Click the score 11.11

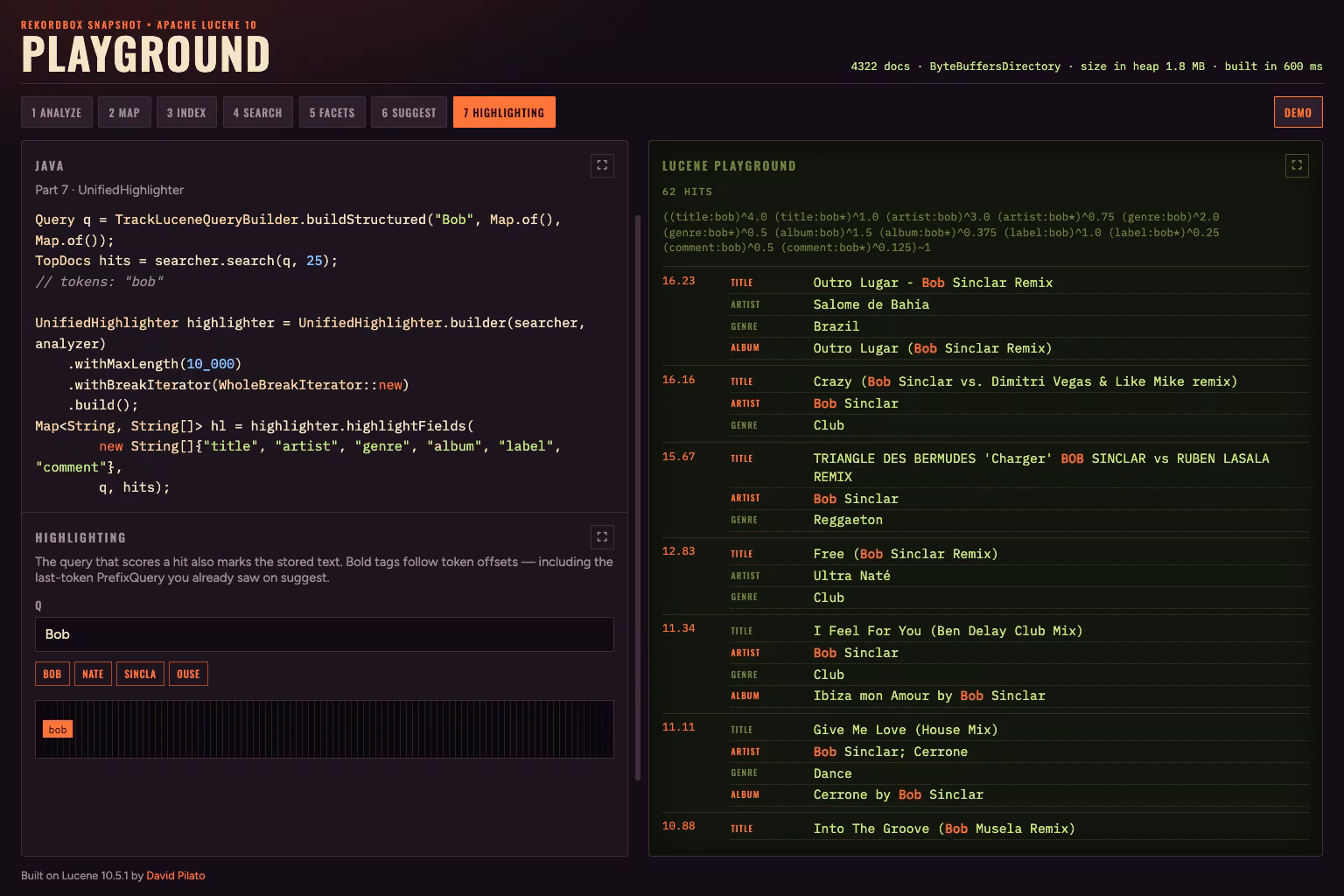[679, 727]
